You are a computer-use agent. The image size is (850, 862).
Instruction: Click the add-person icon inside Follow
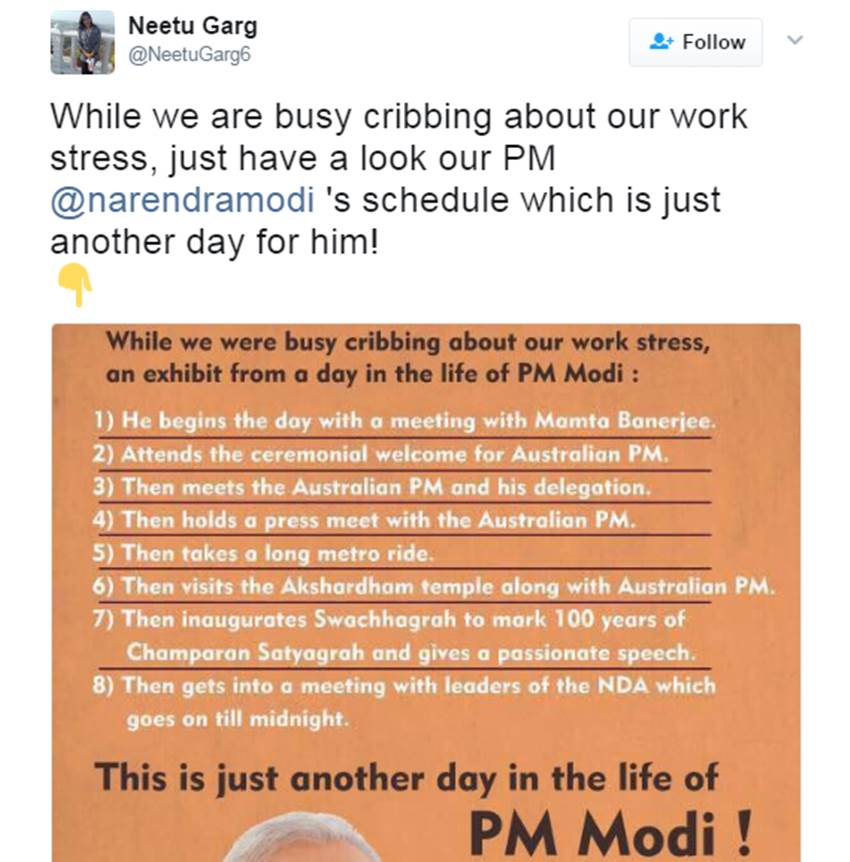[661, 42]
